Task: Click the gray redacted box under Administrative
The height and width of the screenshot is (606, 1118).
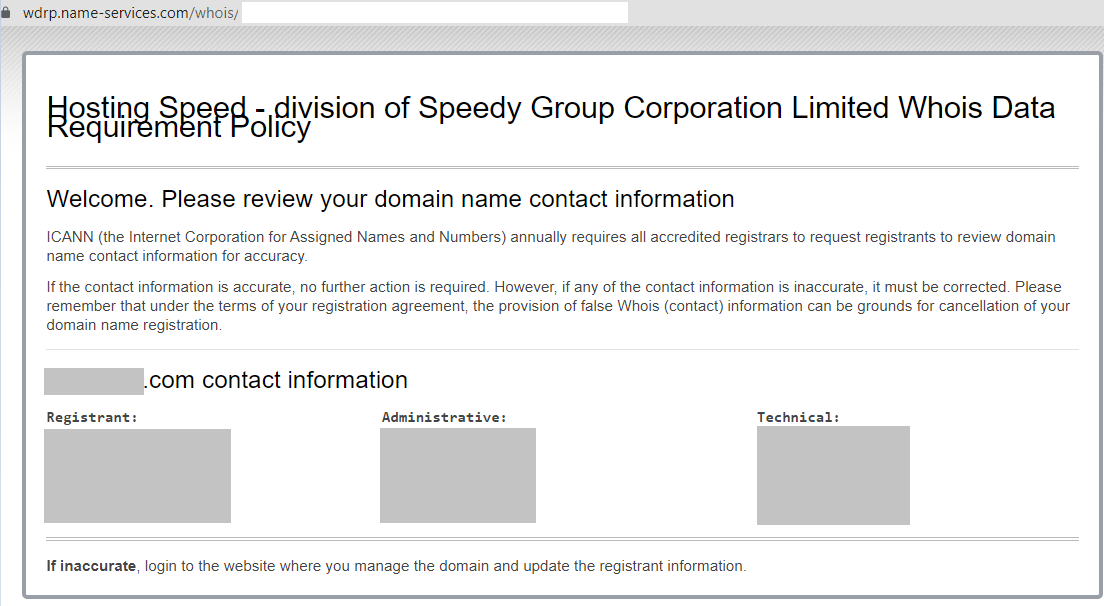Action: 457,475
